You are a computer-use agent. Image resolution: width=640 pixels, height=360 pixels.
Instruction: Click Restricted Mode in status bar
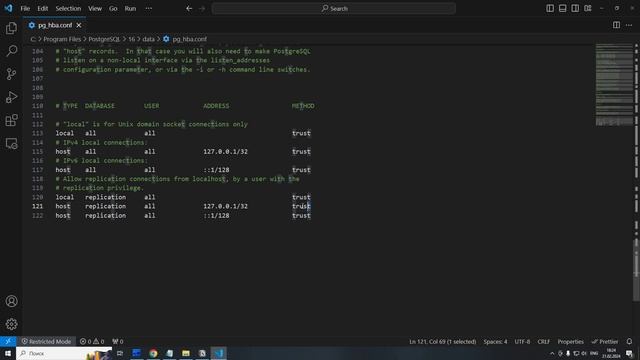tap(46, 341)
